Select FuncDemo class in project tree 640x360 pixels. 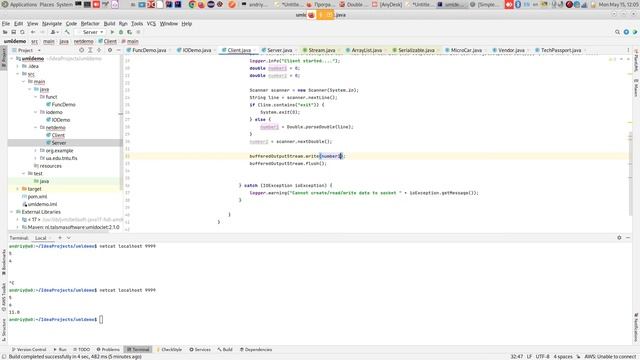(61, 104)
